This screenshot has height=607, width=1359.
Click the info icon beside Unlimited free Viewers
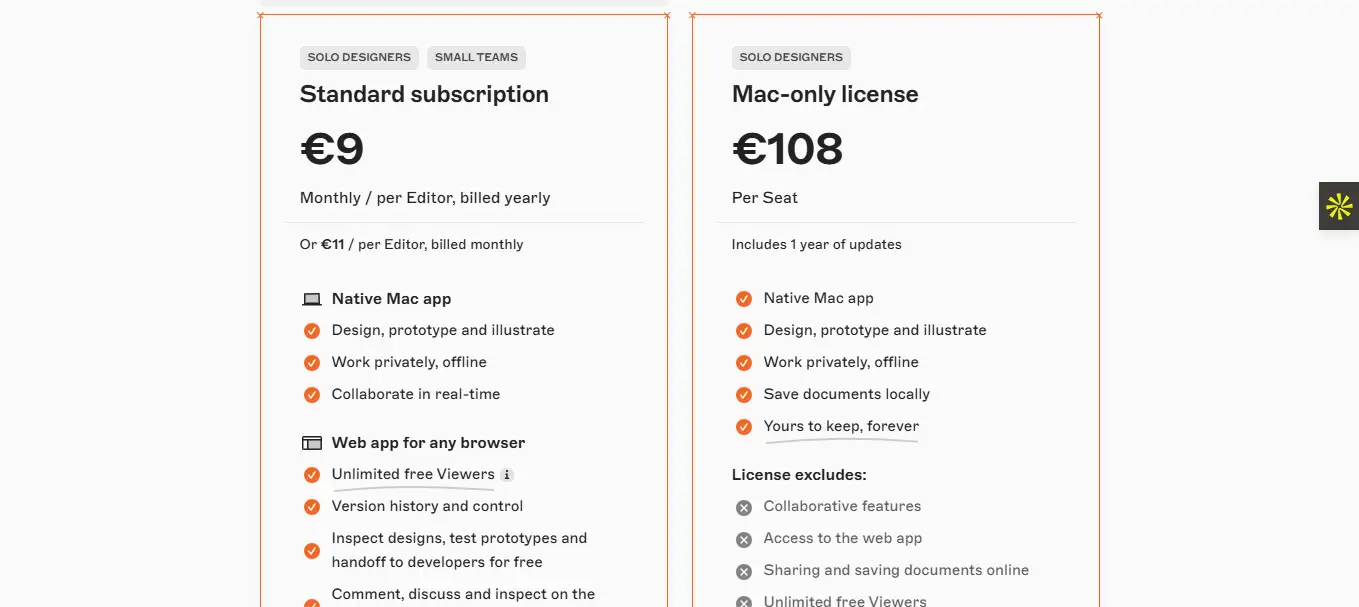coord(507,475)
